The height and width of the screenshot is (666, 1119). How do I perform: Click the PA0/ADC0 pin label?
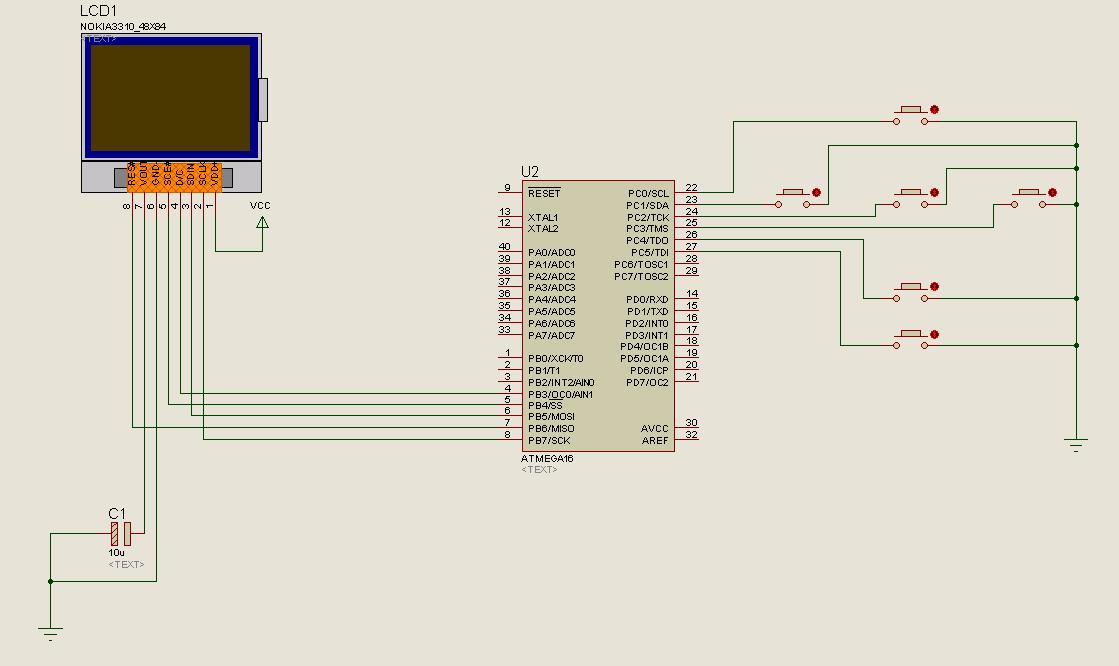(552, 253)
